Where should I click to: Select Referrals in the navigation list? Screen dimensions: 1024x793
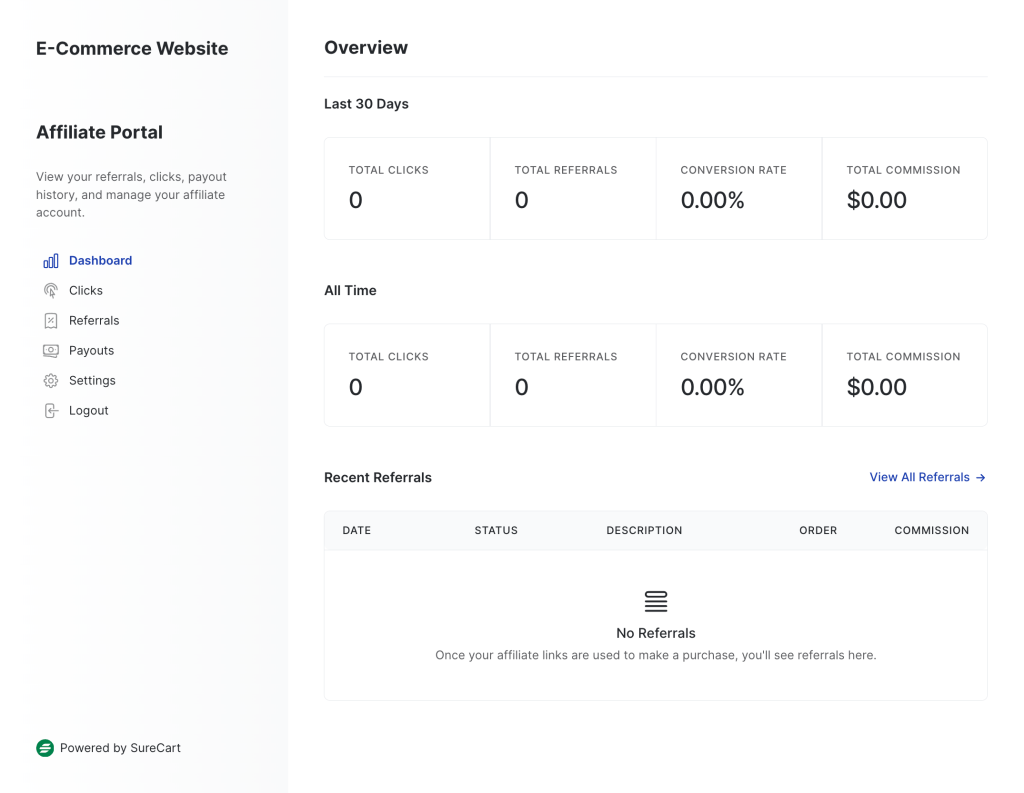click(94, 320)
